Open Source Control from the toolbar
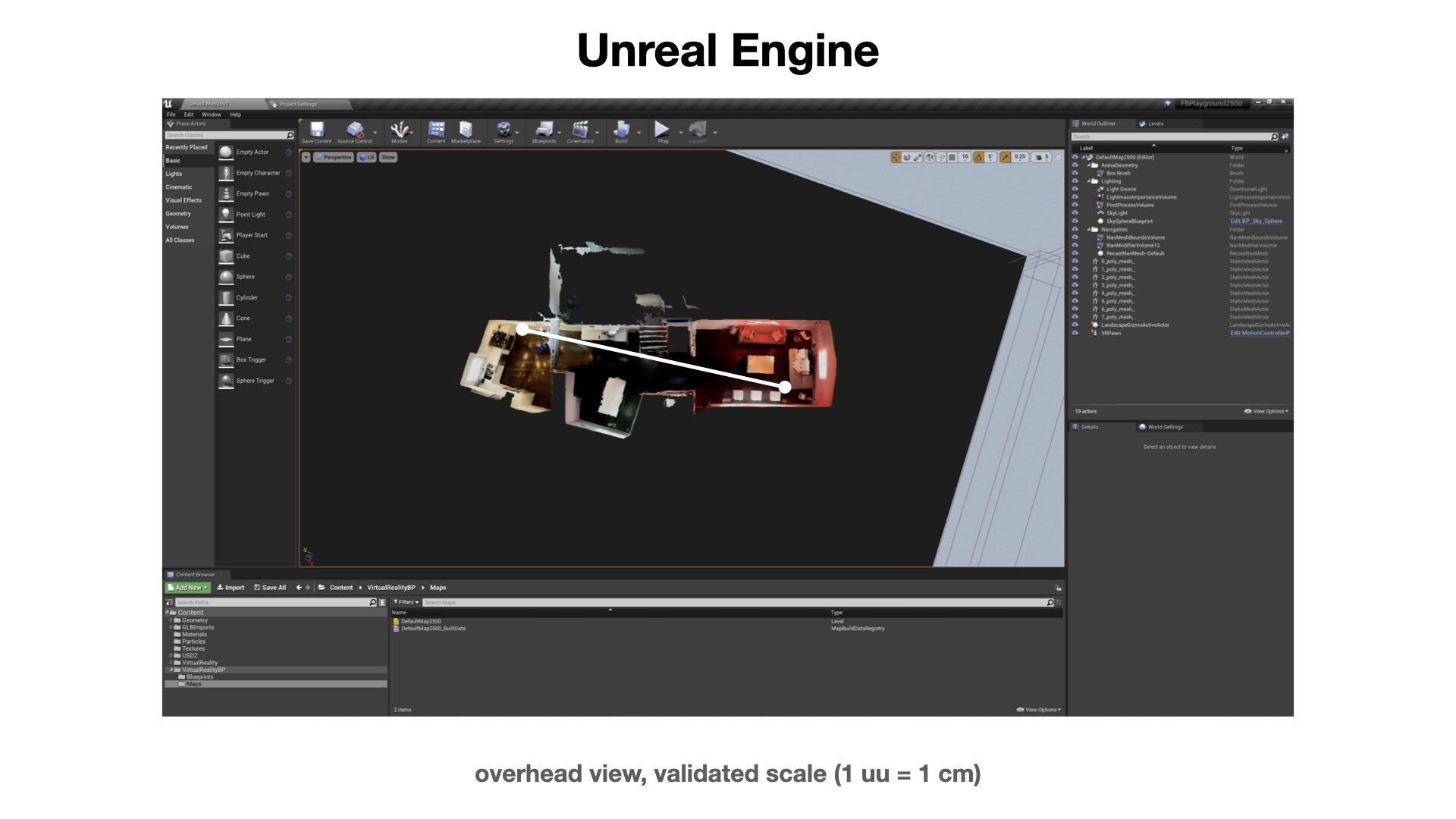The image size is (1456, 819). [355, 131]
